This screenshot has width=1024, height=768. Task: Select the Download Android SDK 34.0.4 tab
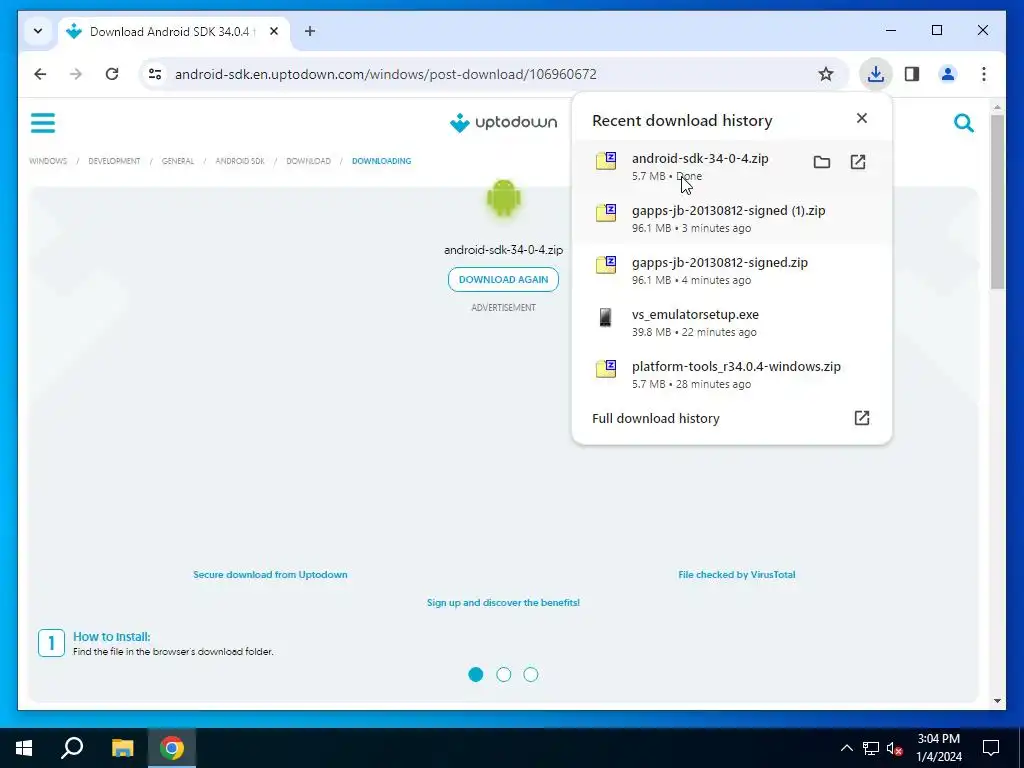tap(173, 31)
